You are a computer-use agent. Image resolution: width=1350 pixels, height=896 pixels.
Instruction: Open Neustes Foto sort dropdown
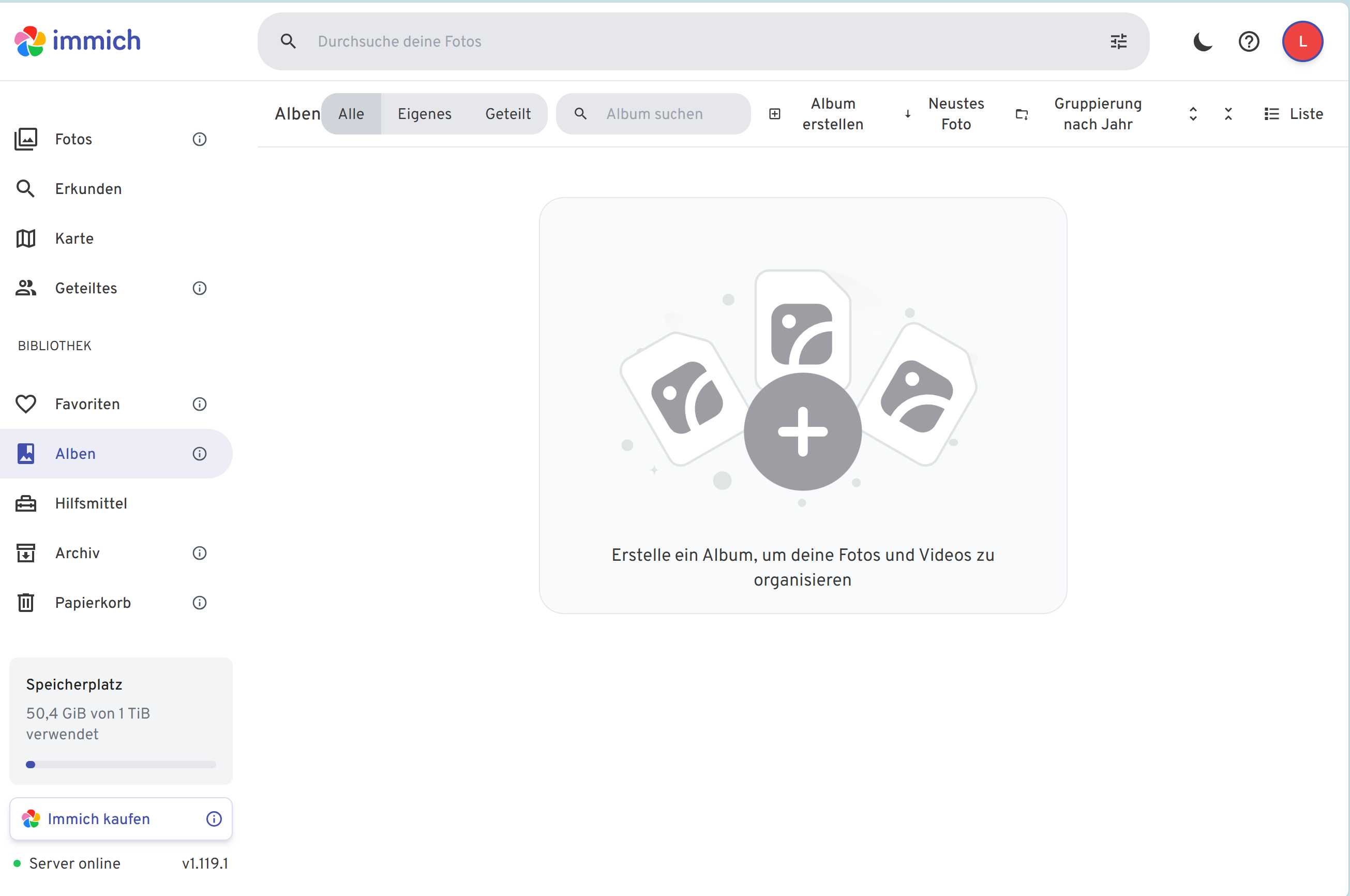(944, 114)
